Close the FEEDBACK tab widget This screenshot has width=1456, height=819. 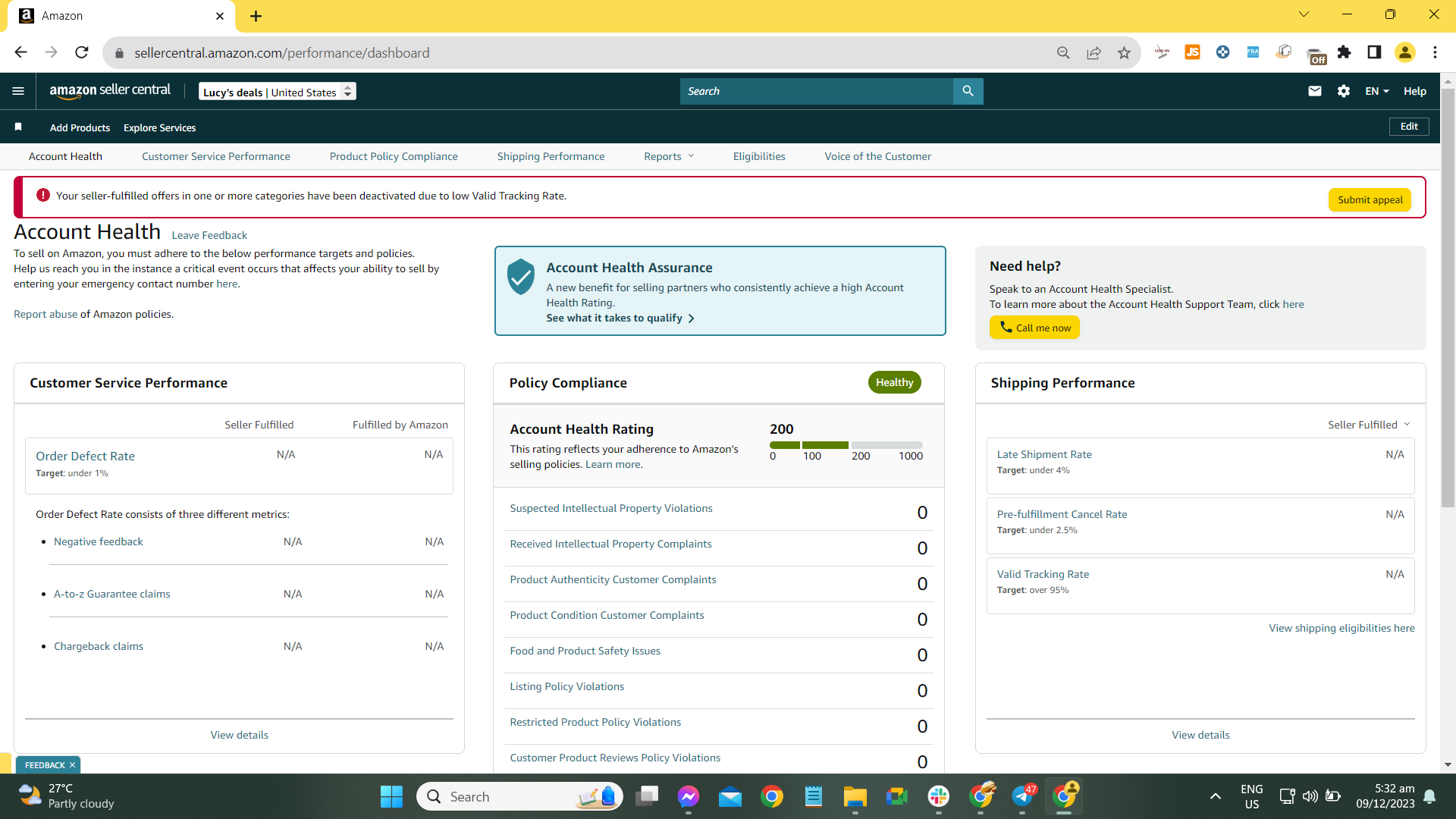pyautogui.click(x=72, y=765)
